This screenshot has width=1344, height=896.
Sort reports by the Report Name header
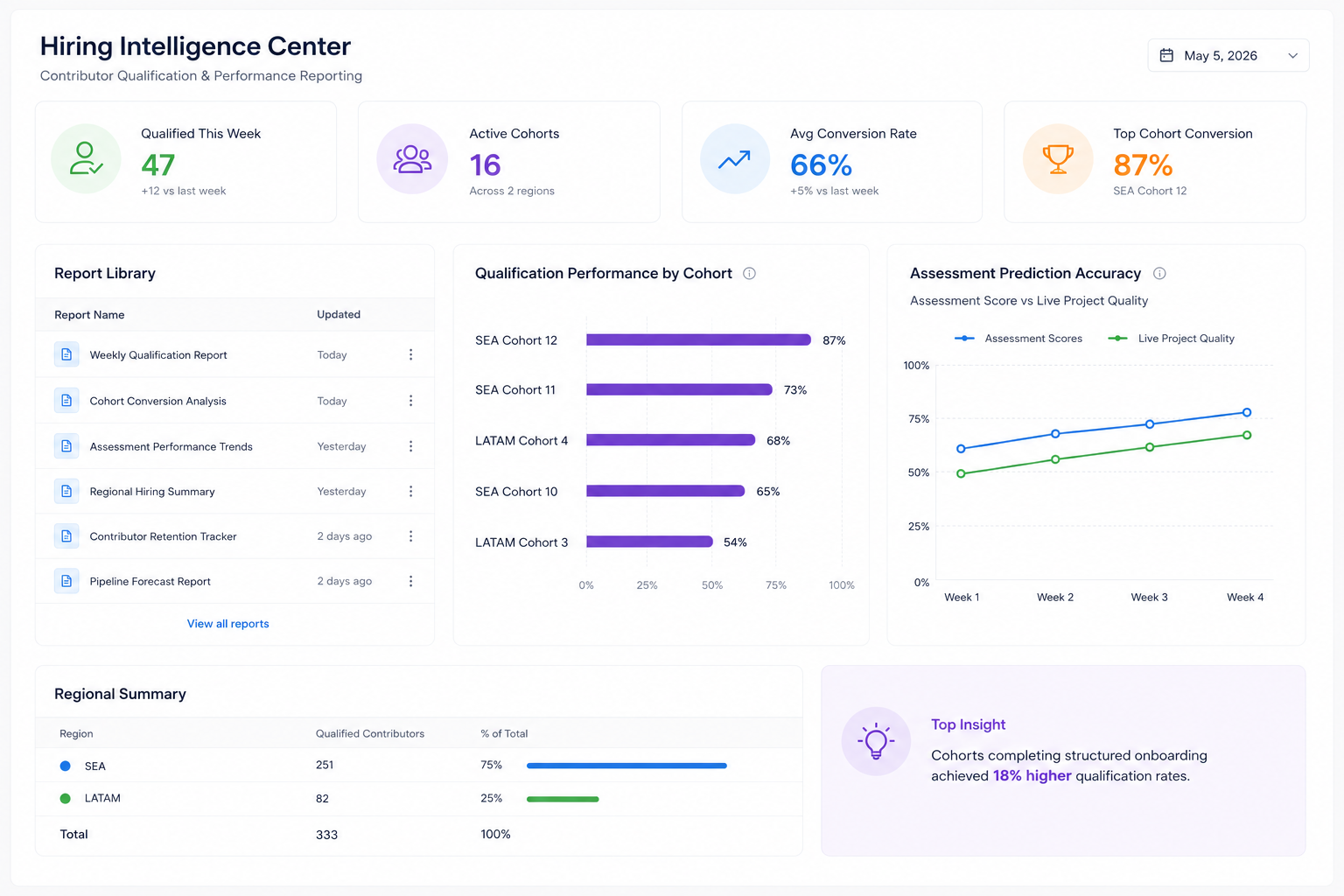tap(89, 315)
